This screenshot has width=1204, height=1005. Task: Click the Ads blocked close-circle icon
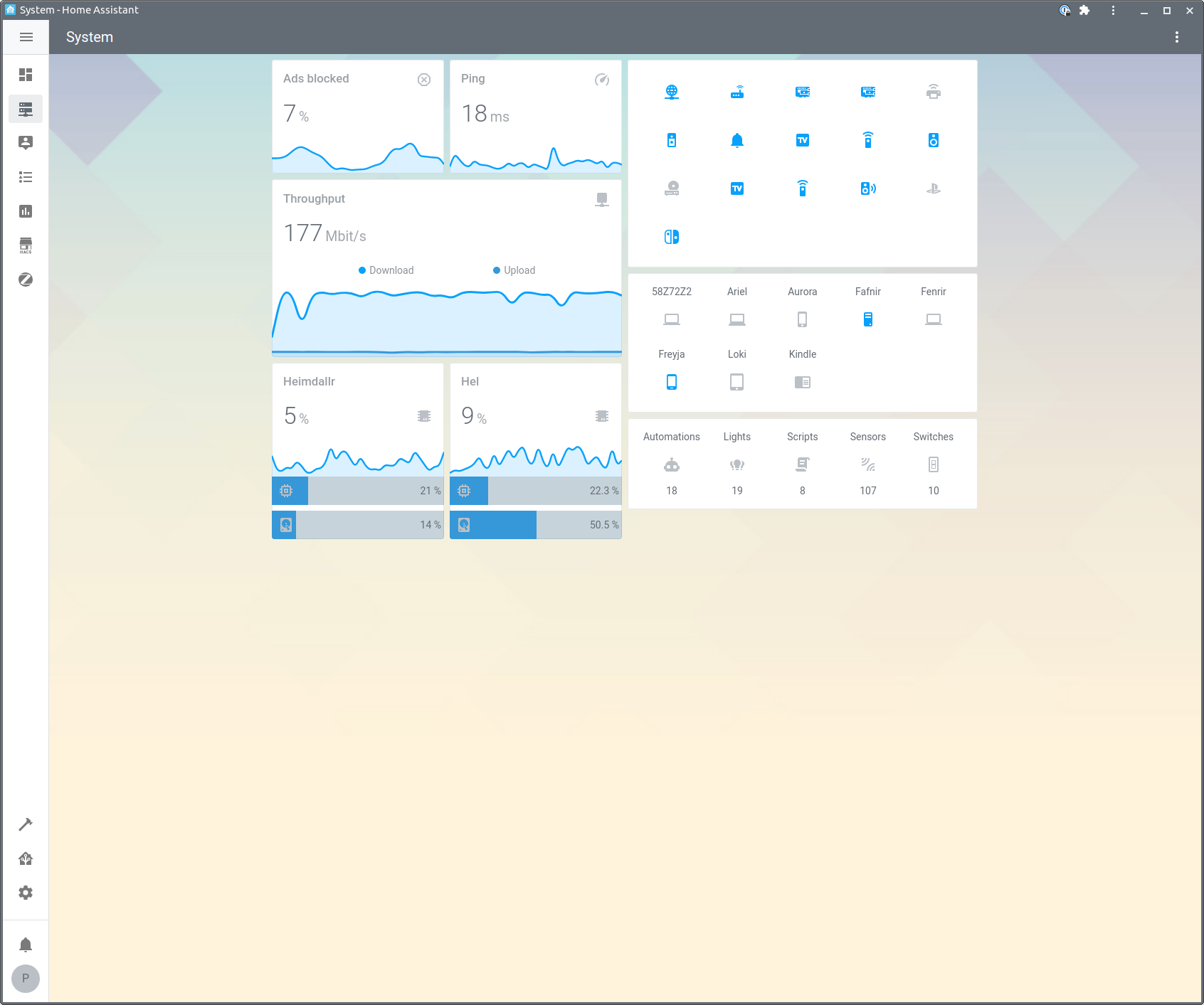(x=424, y=80)
